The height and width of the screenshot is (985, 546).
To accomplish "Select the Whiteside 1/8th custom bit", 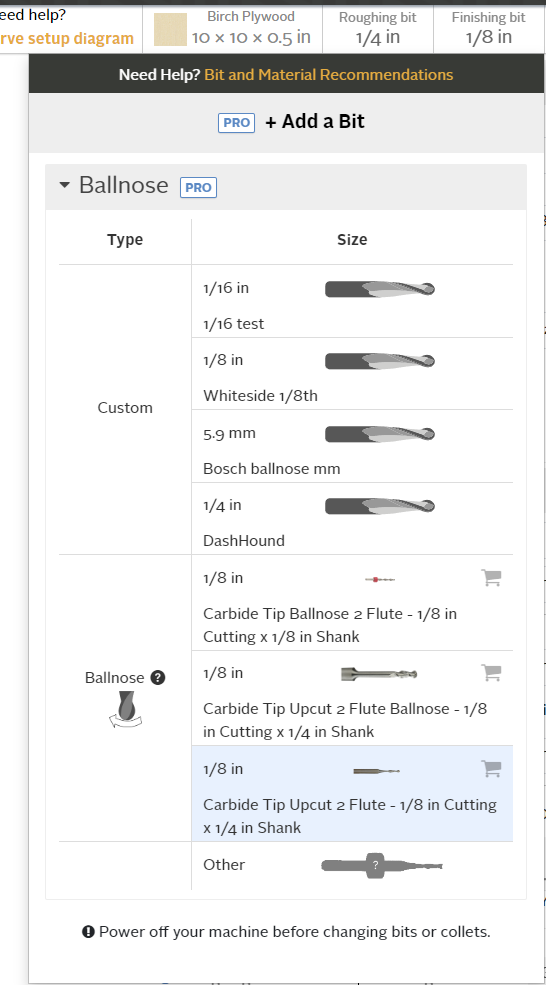I will pos(352,374).
